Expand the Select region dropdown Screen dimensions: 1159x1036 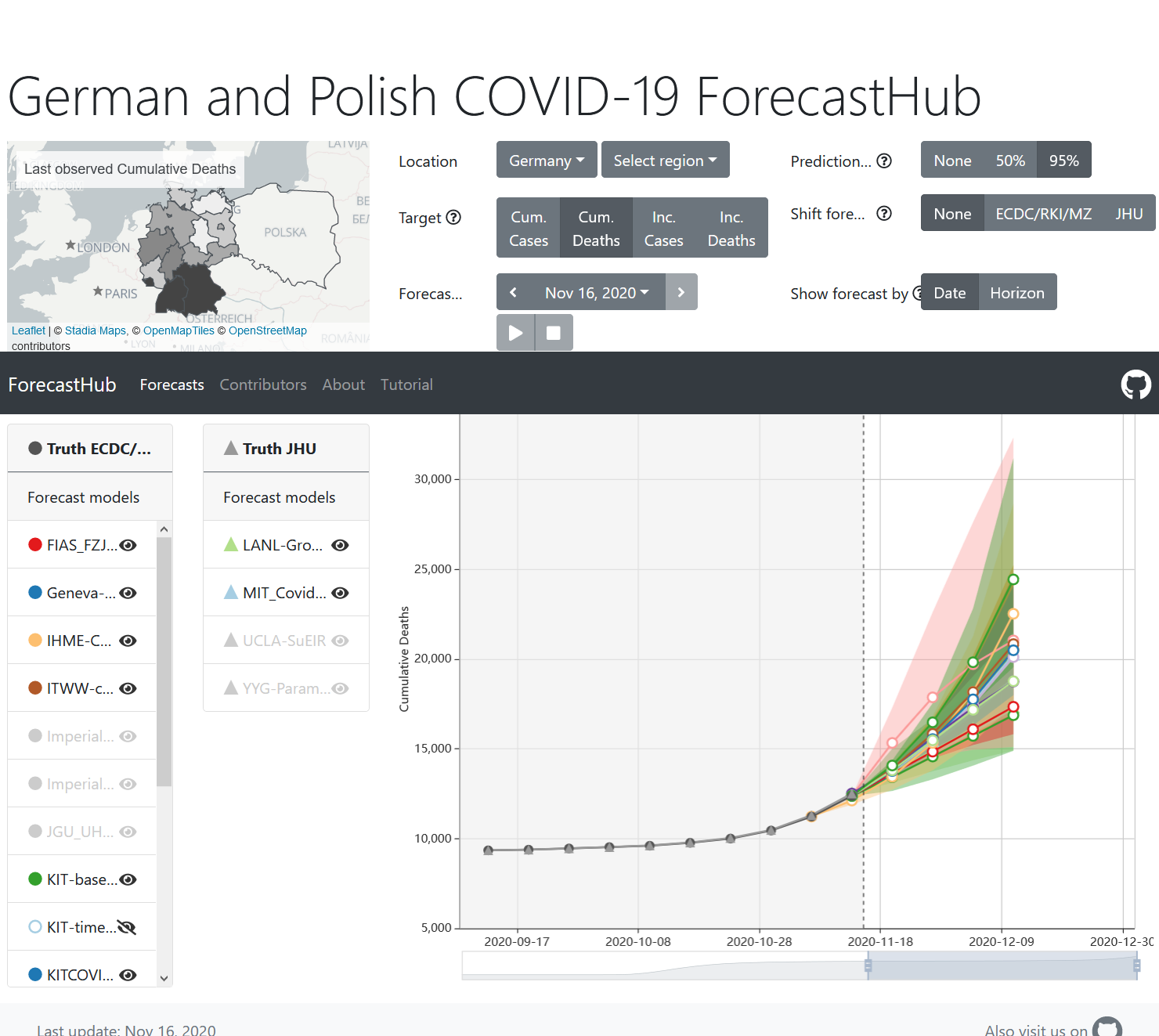[x=666, y=160]
